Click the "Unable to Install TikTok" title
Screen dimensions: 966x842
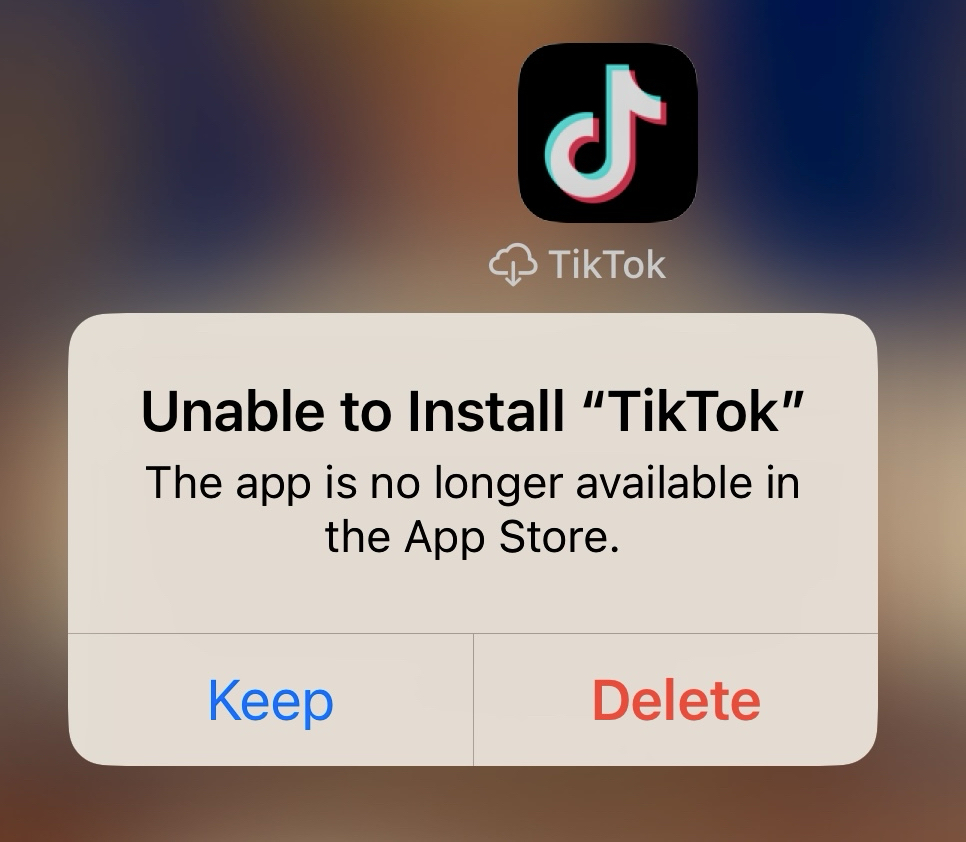coord(473,411)
